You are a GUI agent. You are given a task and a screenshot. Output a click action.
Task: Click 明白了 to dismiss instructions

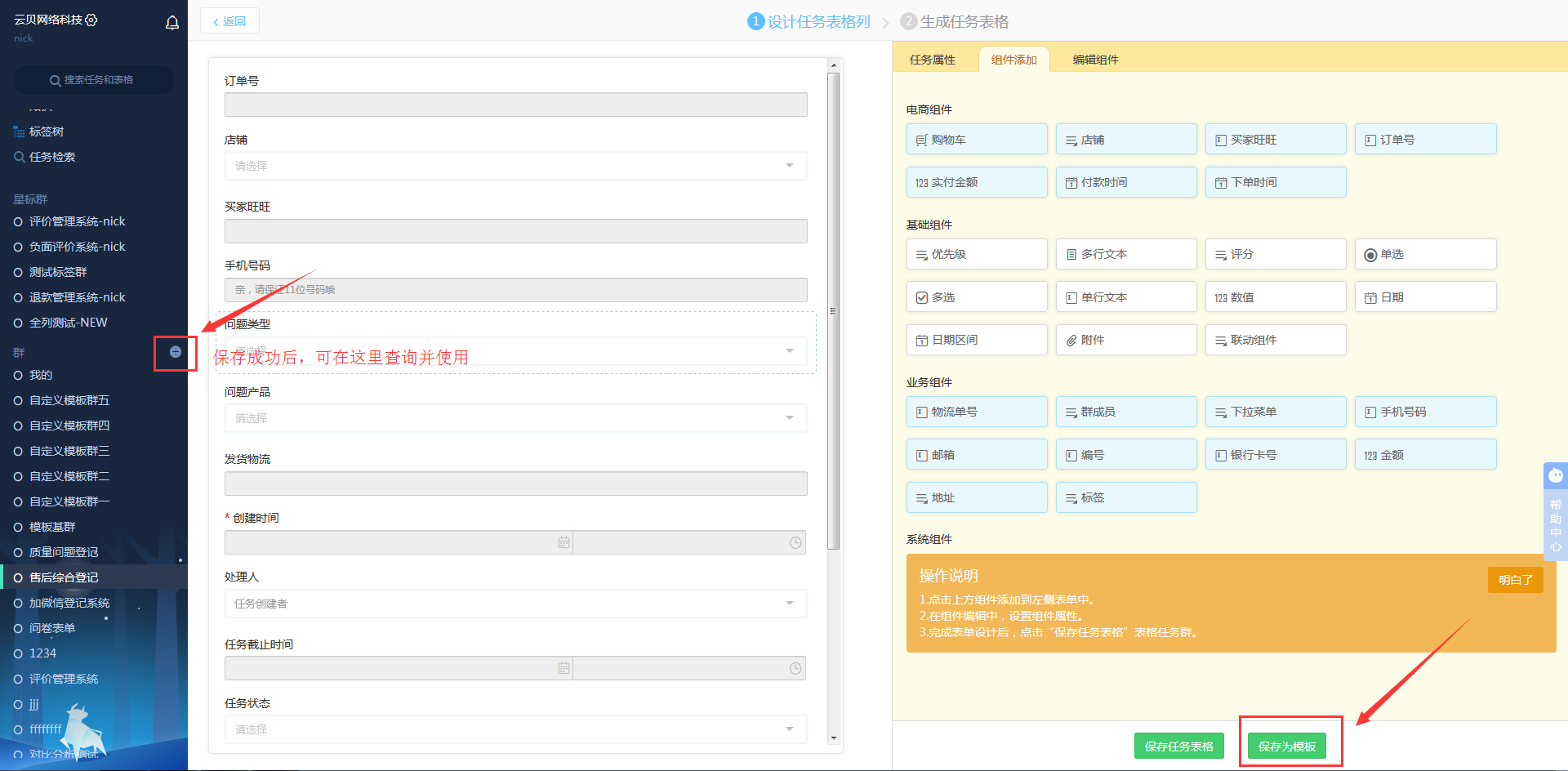click(1515, 580)
